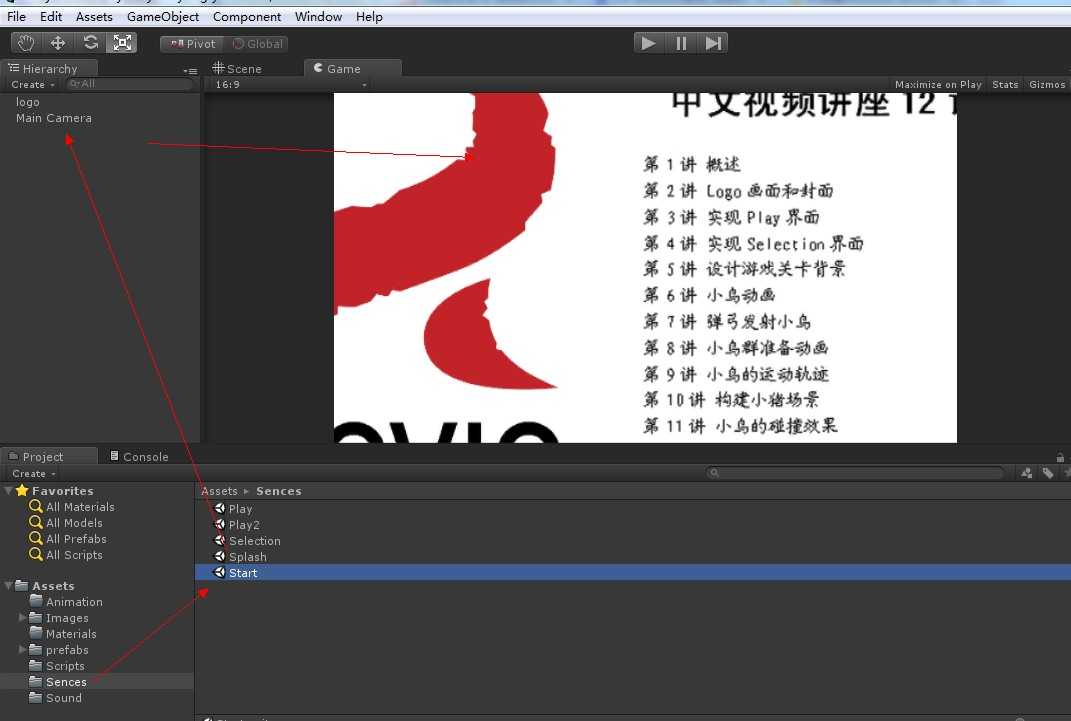The width and height of the screenshot is (1071, 721).
Task: Click the Search by Type icon
Action: (x=1026, y=472)
